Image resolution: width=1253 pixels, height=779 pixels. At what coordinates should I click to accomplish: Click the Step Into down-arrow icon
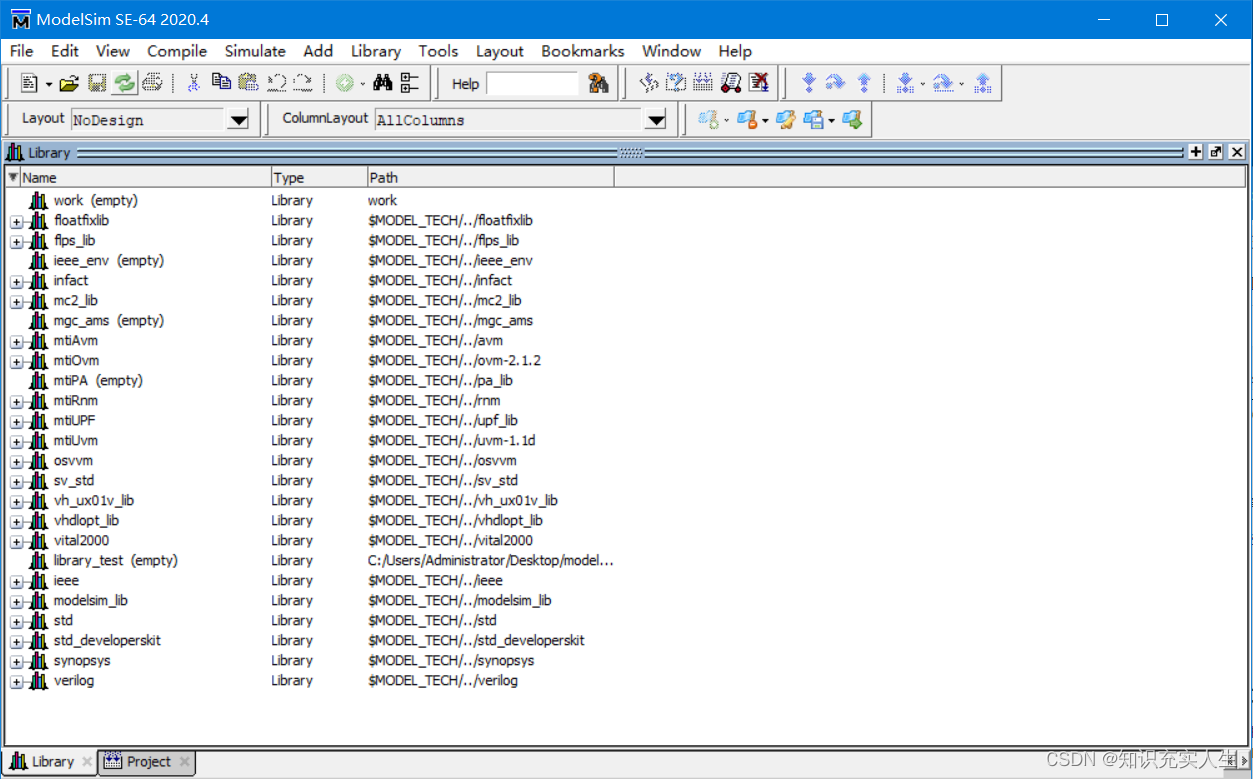809,83
